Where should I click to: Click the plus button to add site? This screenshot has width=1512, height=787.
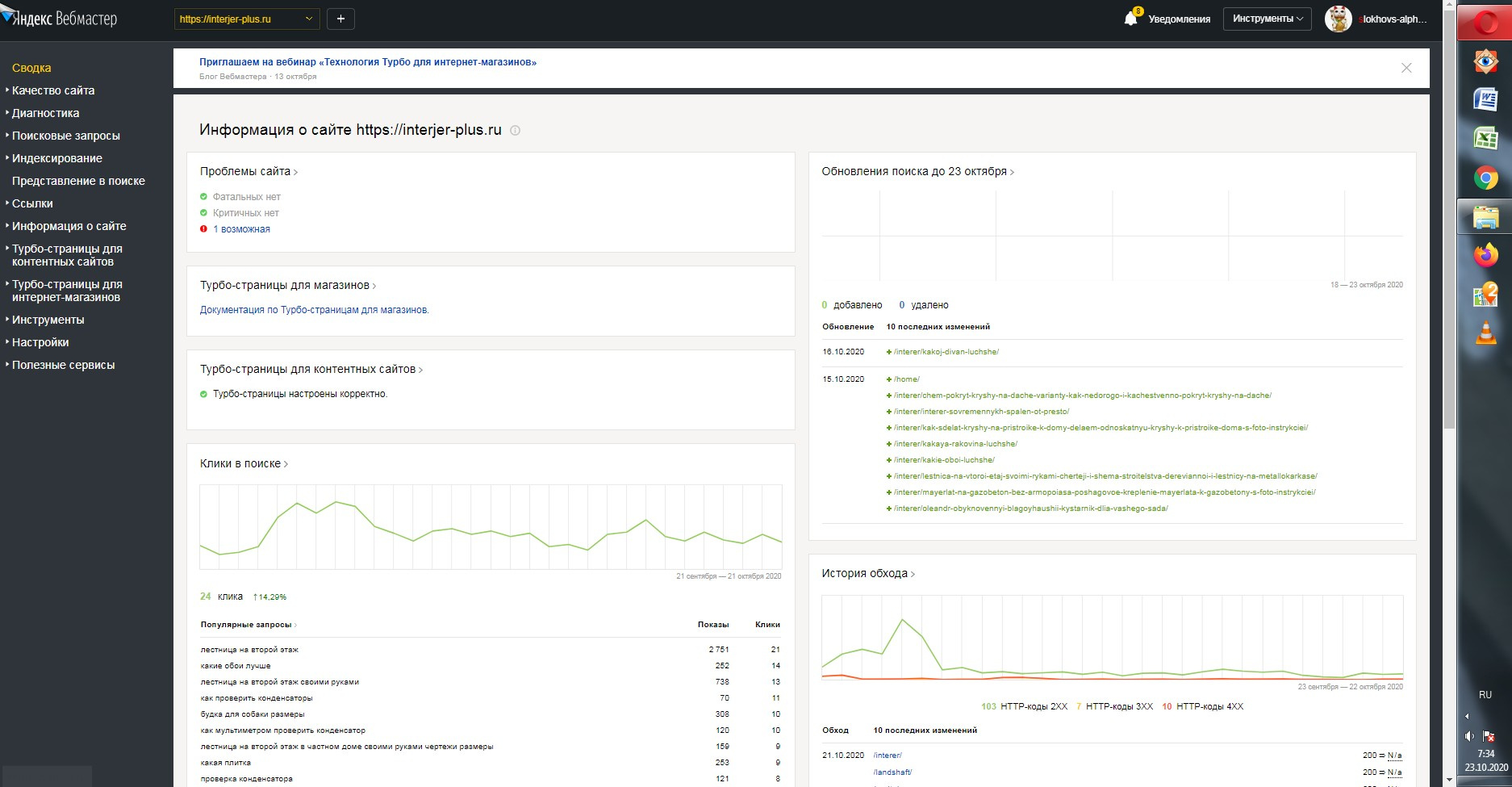(340, 19)
